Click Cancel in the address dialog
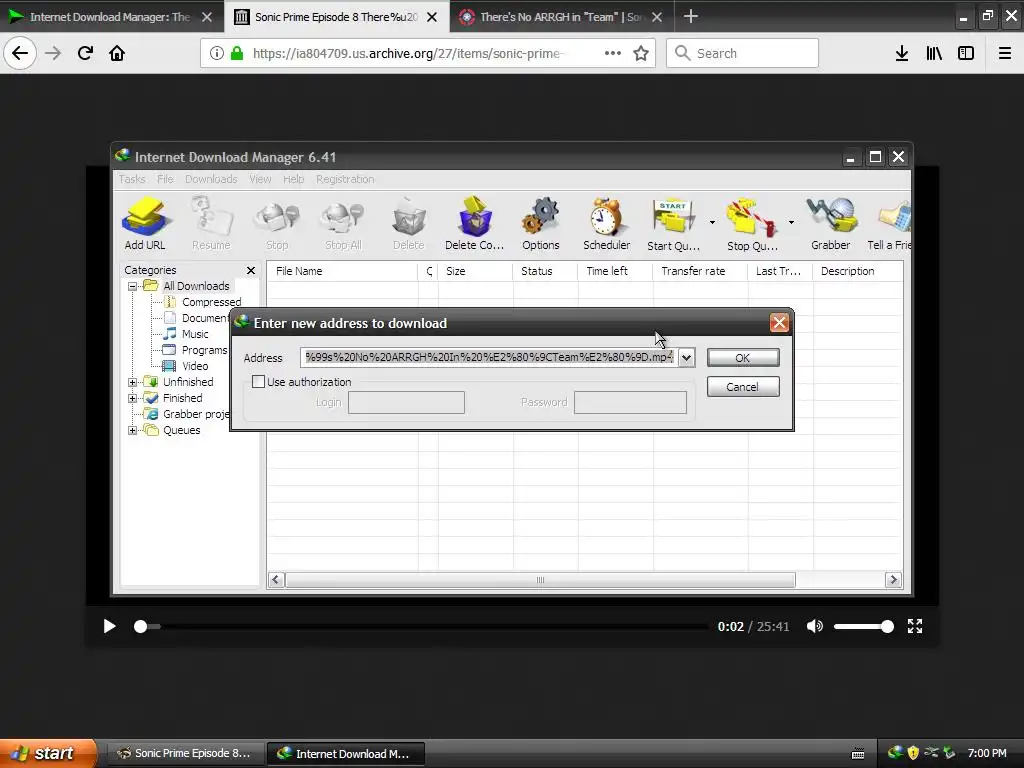The image size is (1024, 768). [743, 387]
